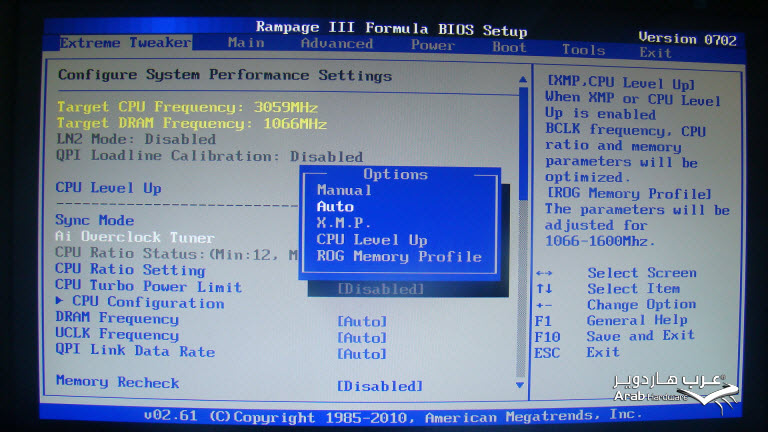The width and height of the screenshot is (768, 432).
Task: Click the CPU Ratio Status line
Action: tap(176, 254)
